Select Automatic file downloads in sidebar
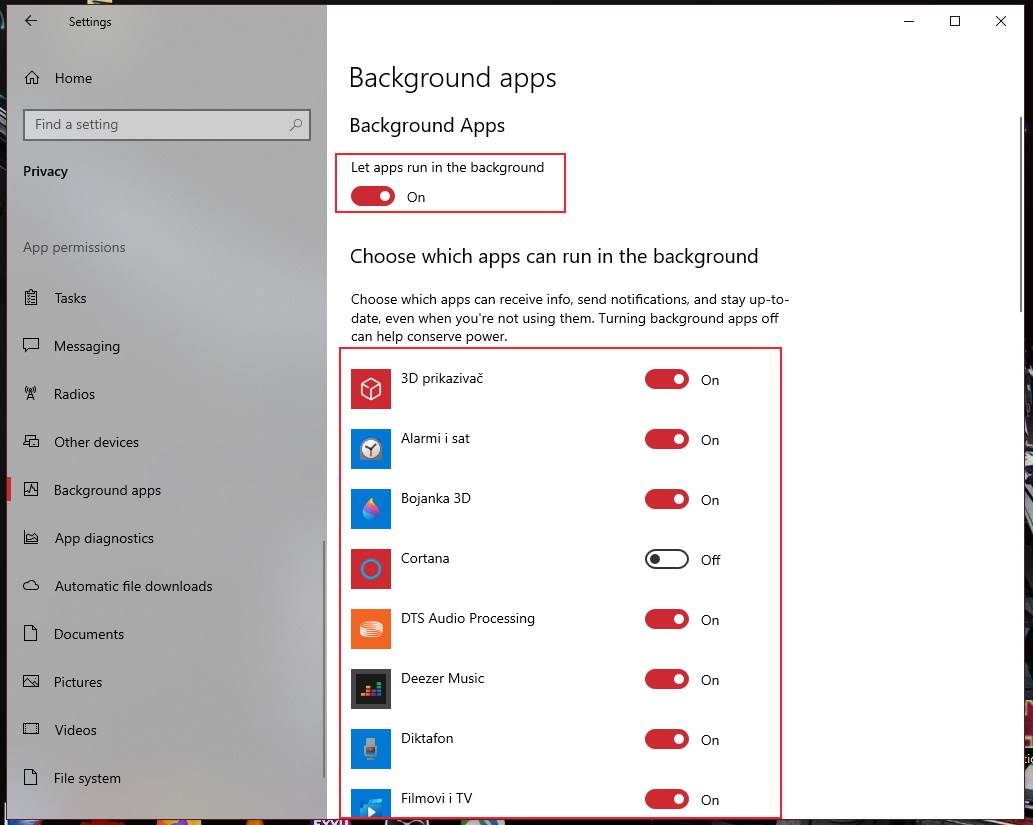 132,586
